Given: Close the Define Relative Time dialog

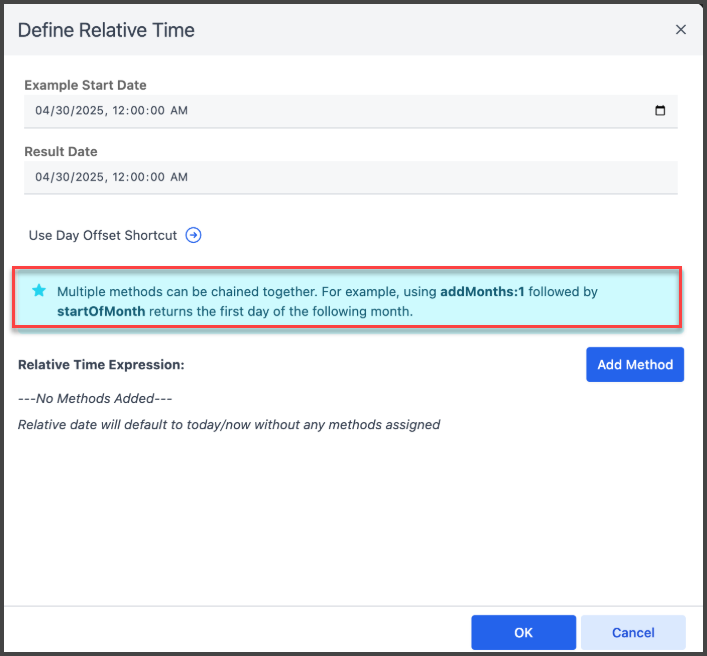Looking at the screenshot, I should click(681, 30).
